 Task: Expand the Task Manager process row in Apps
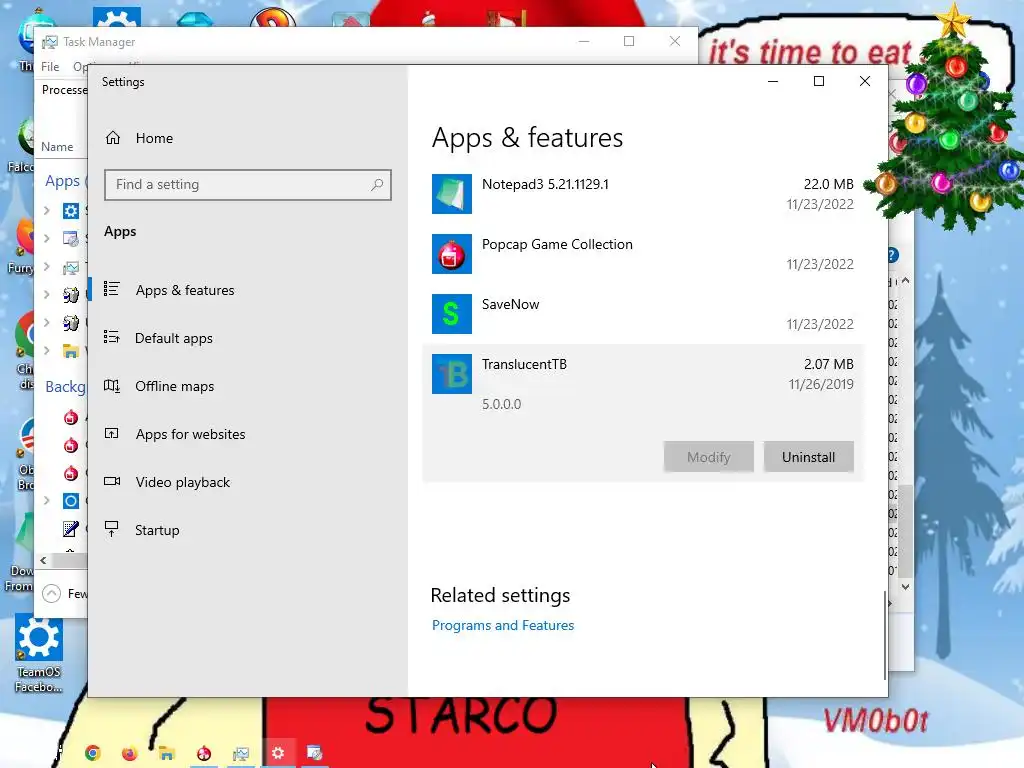point(47,266)
